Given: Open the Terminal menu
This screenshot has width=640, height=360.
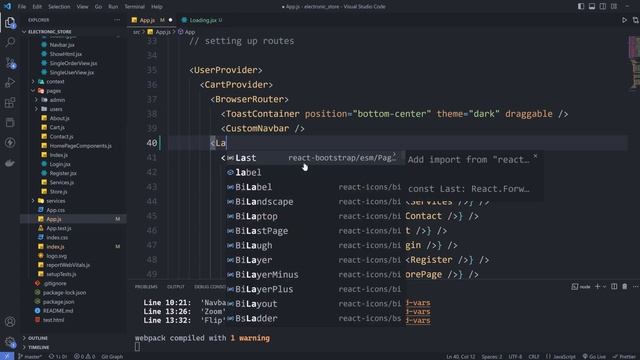Looking at the screenshot, I should click(134, 7).
